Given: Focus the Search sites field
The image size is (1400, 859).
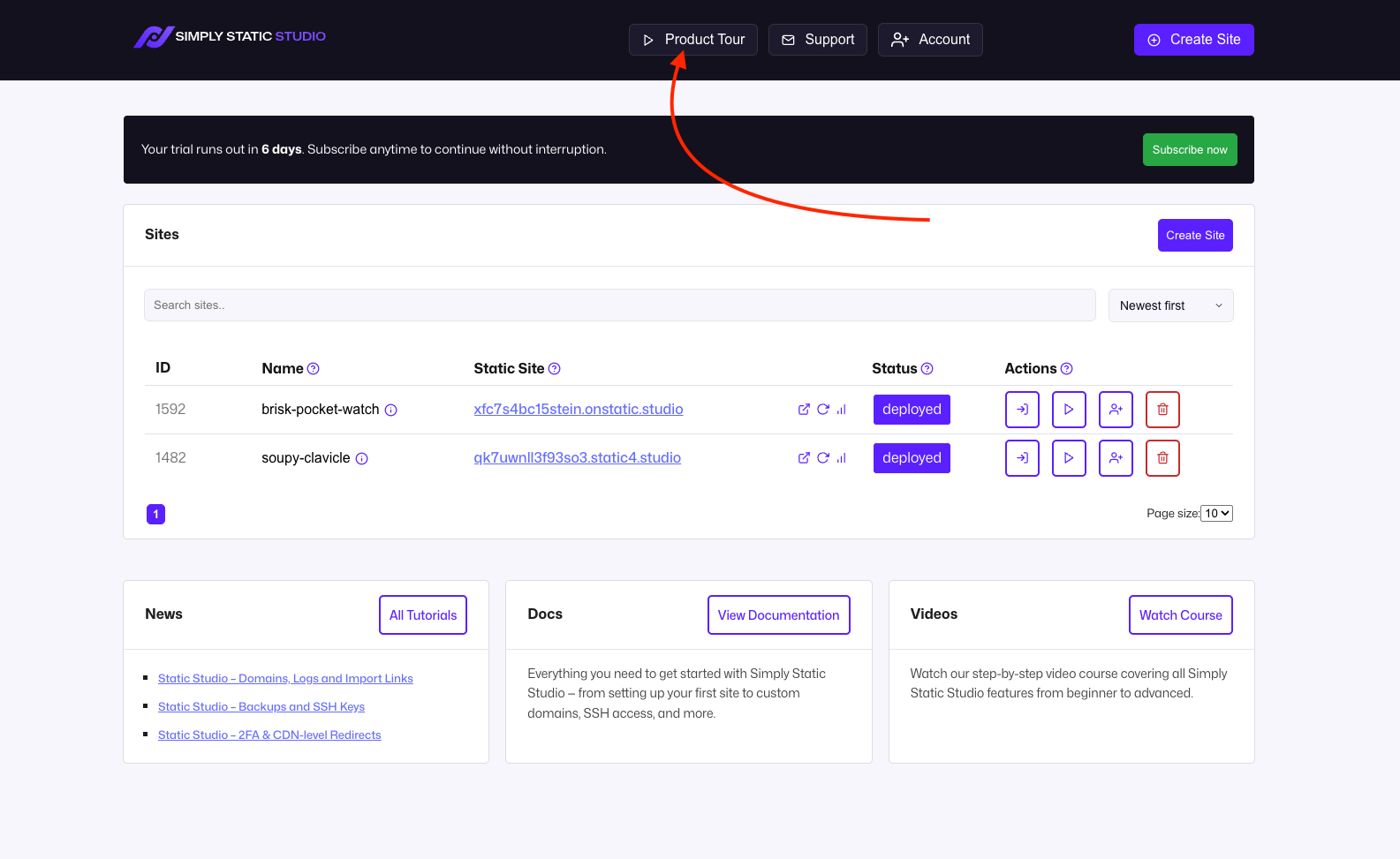Looking at the screenshot, I should click(x=620, y=305).
